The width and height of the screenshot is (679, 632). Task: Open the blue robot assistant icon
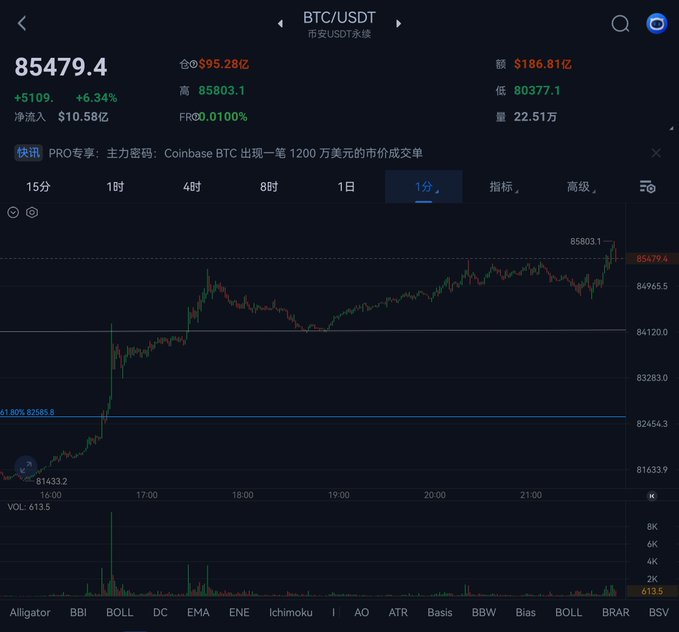pos(656,23)
